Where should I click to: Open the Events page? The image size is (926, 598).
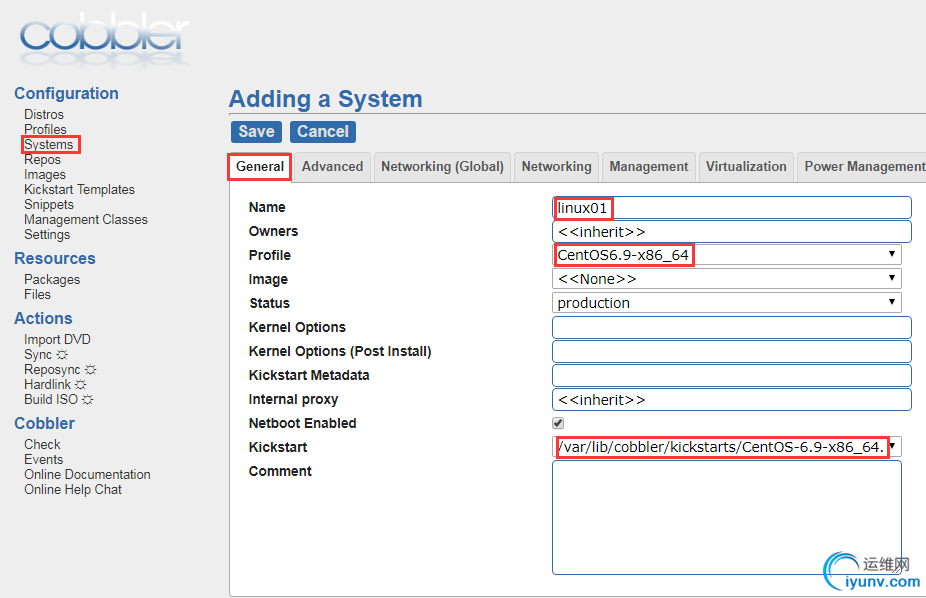(x=43, y=460)
